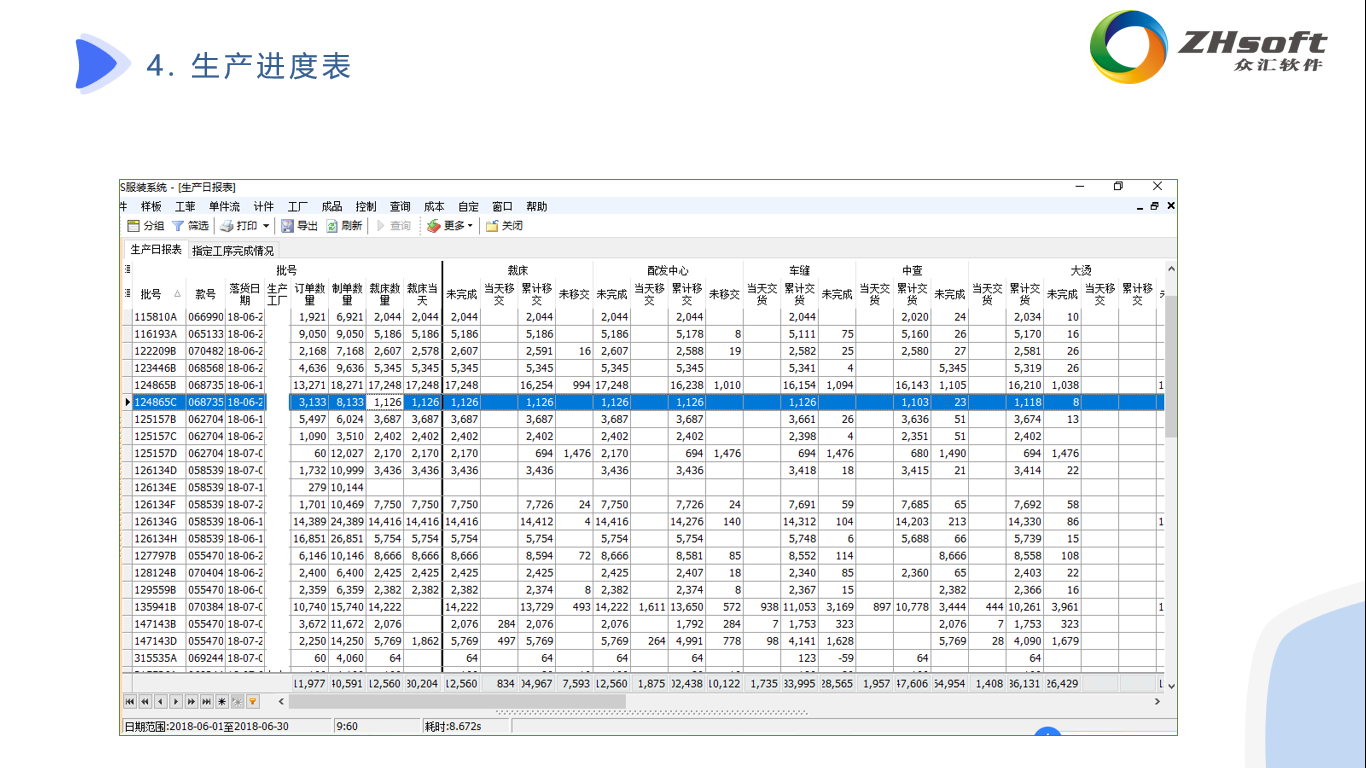The height and width of the screenshot is (768, 1366).
Task: Click vertical scrollbar down arrow
Action: (x=1171, y=686)
